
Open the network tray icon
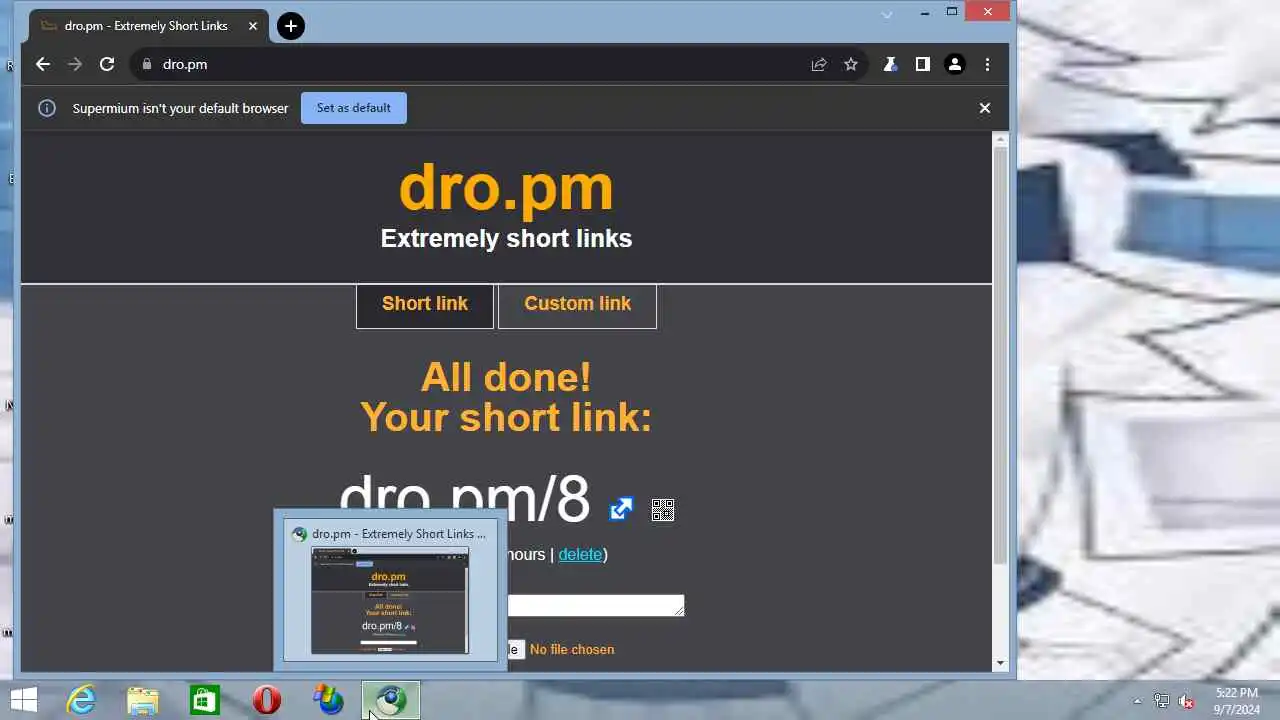1162,701
